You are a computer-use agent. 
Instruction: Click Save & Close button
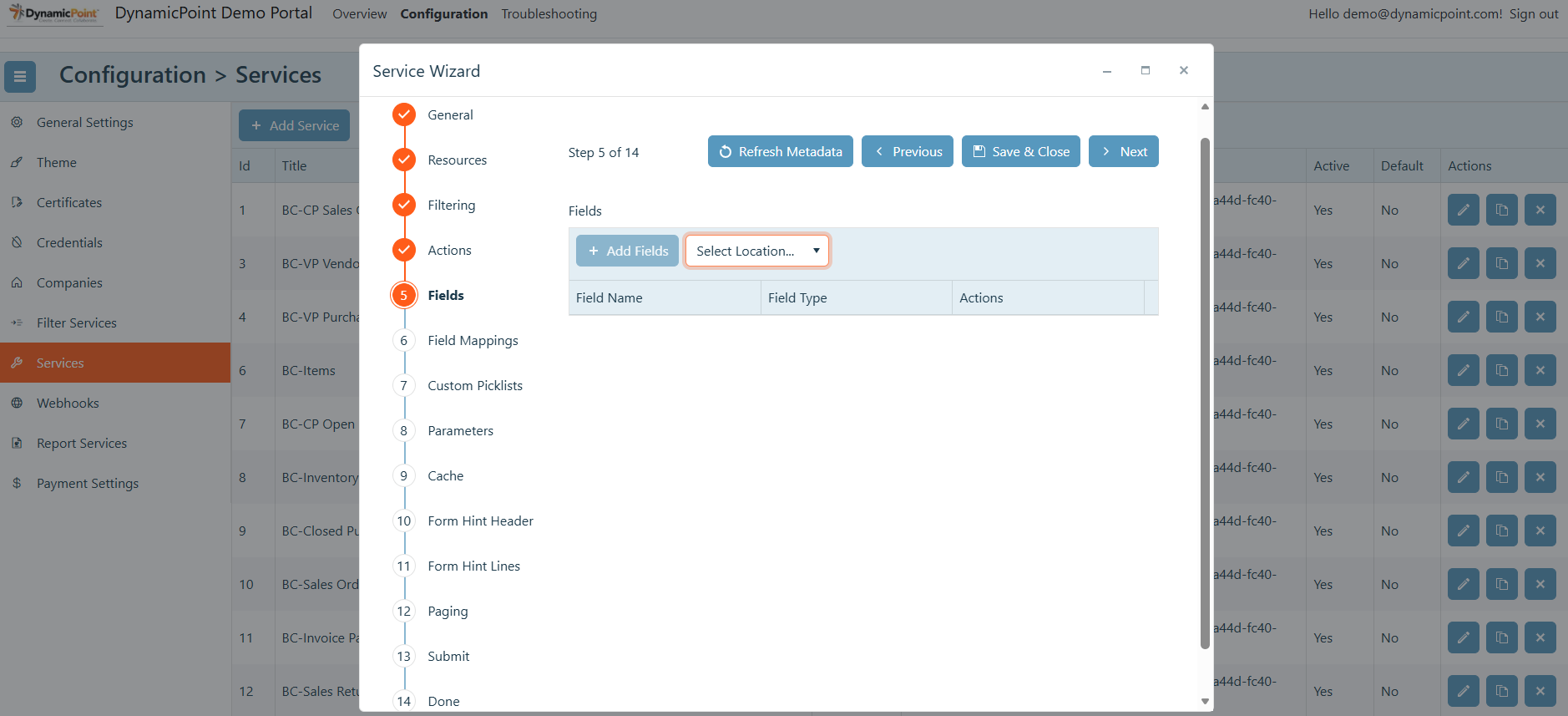point(1021,151)
